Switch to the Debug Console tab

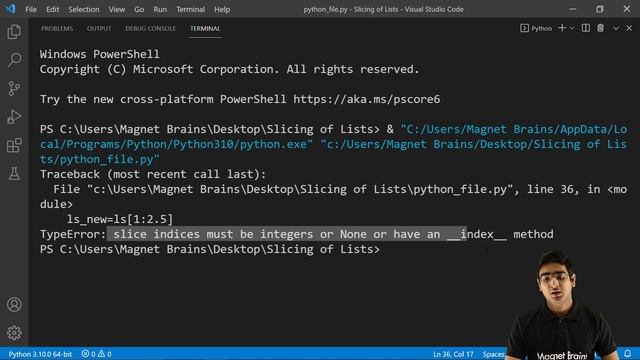[150, 29]
